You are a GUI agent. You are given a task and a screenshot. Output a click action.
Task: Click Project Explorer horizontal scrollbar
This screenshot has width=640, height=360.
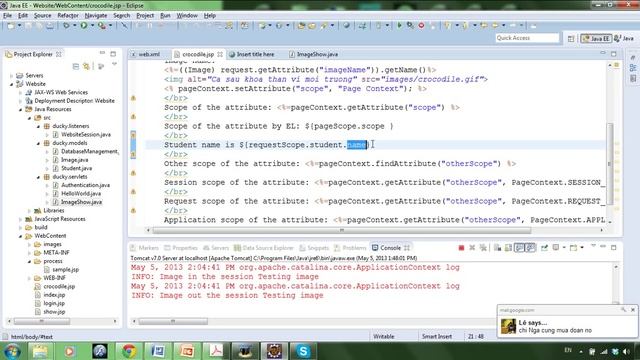[42, 322]
